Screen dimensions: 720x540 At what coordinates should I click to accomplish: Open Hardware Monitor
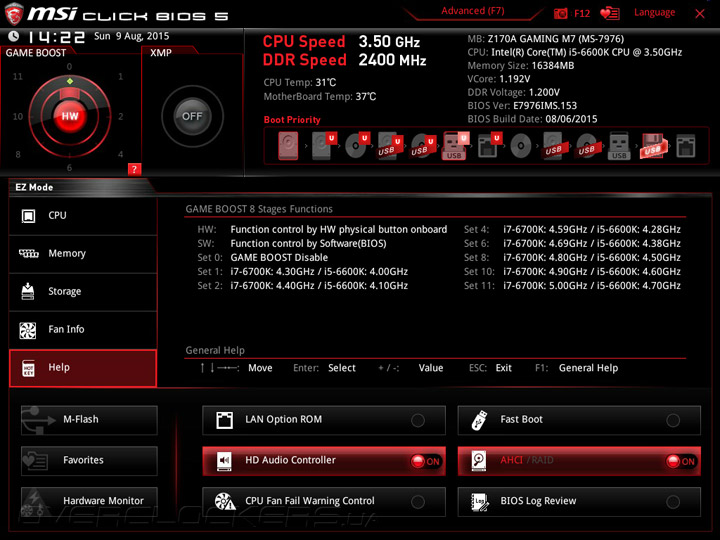[x=89, y=501]
